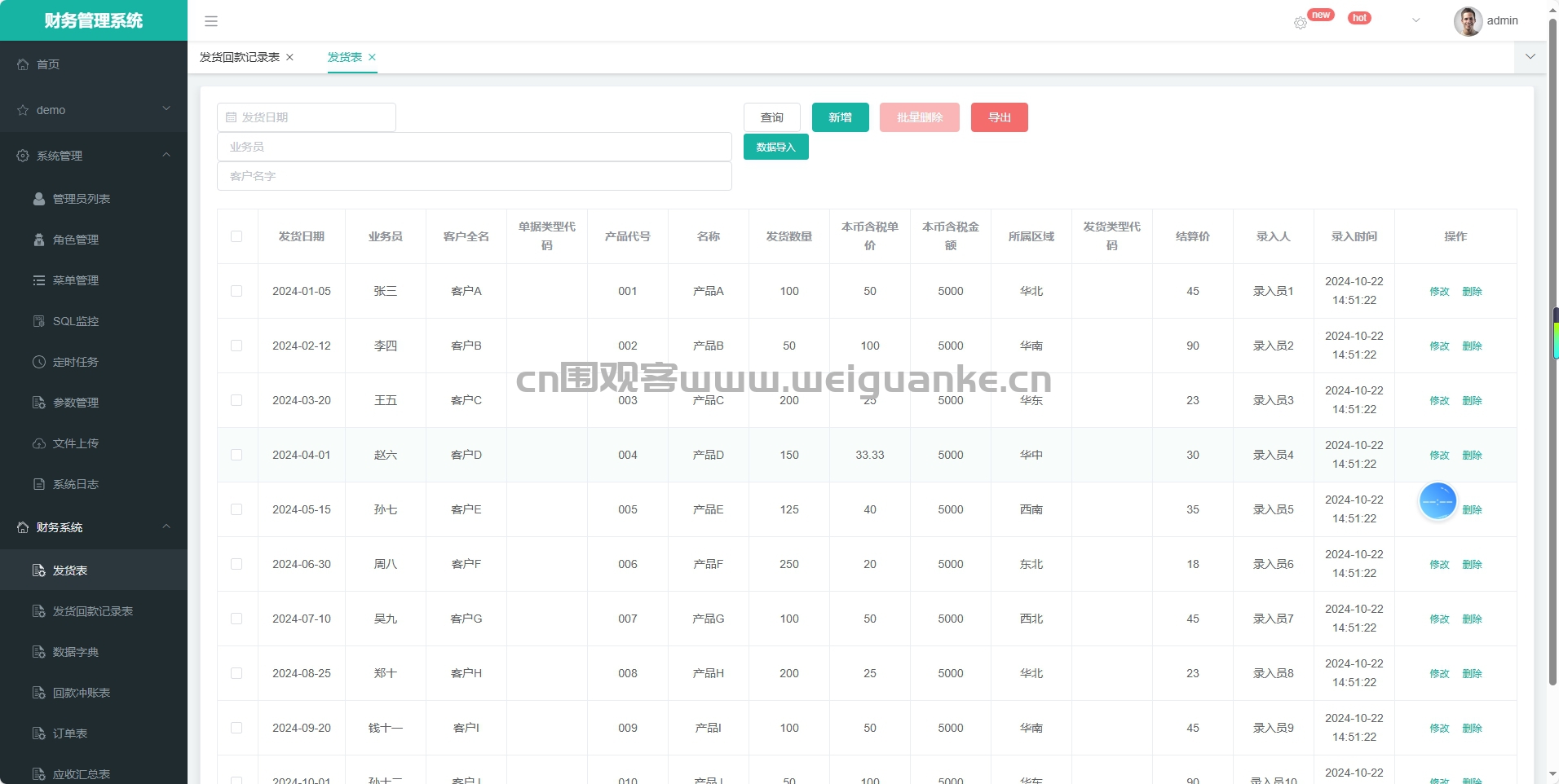Expand the demo menu chevron

[x=166, y=108]
